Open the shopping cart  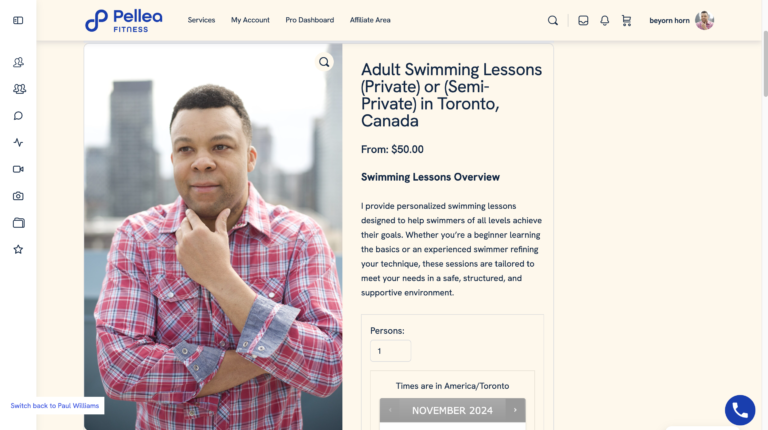pos(626,21)
